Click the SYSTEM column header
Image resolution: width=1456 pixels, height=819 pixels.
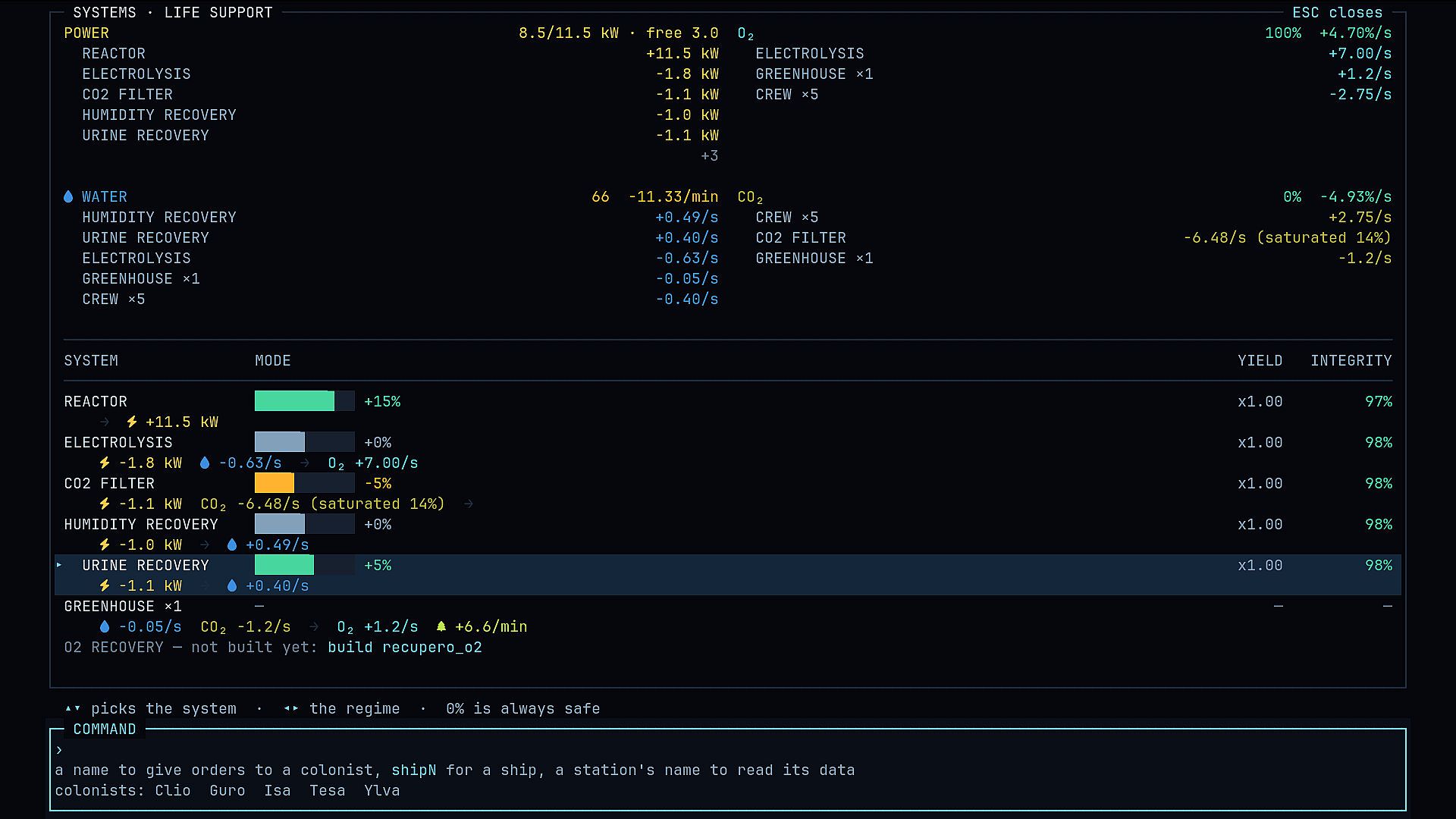point(91,360)
